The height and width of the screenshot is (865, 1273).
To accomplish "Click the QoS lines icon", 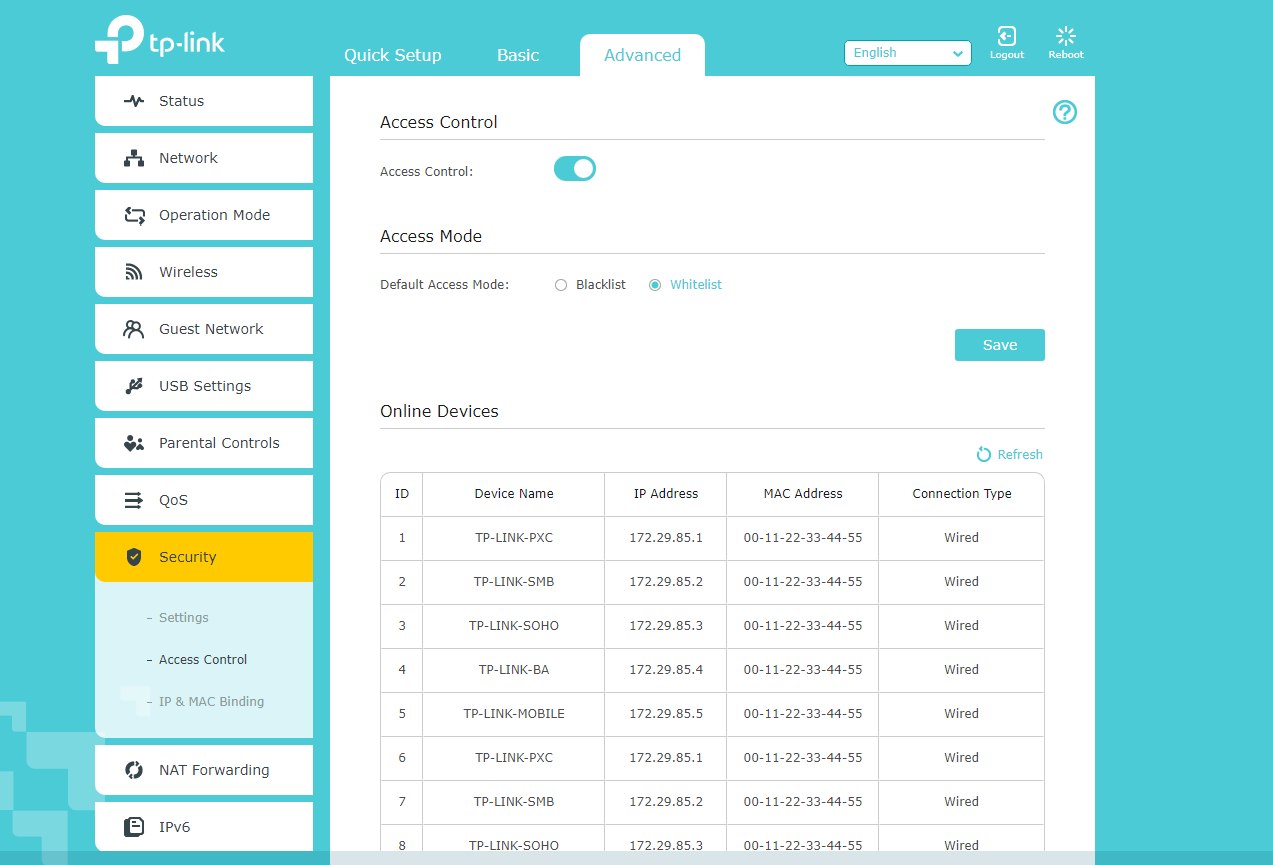I will click(x=134, y=500).
